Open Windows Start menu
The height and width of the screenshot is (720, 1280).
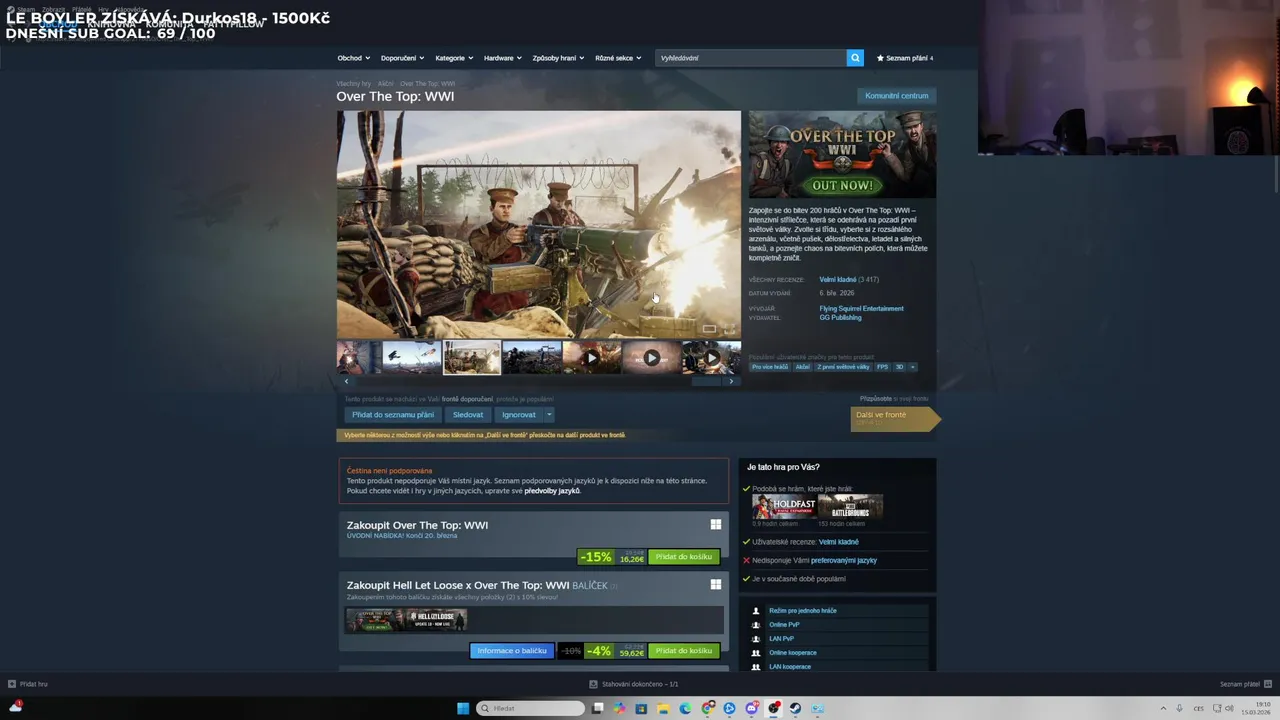coord(463,708)
